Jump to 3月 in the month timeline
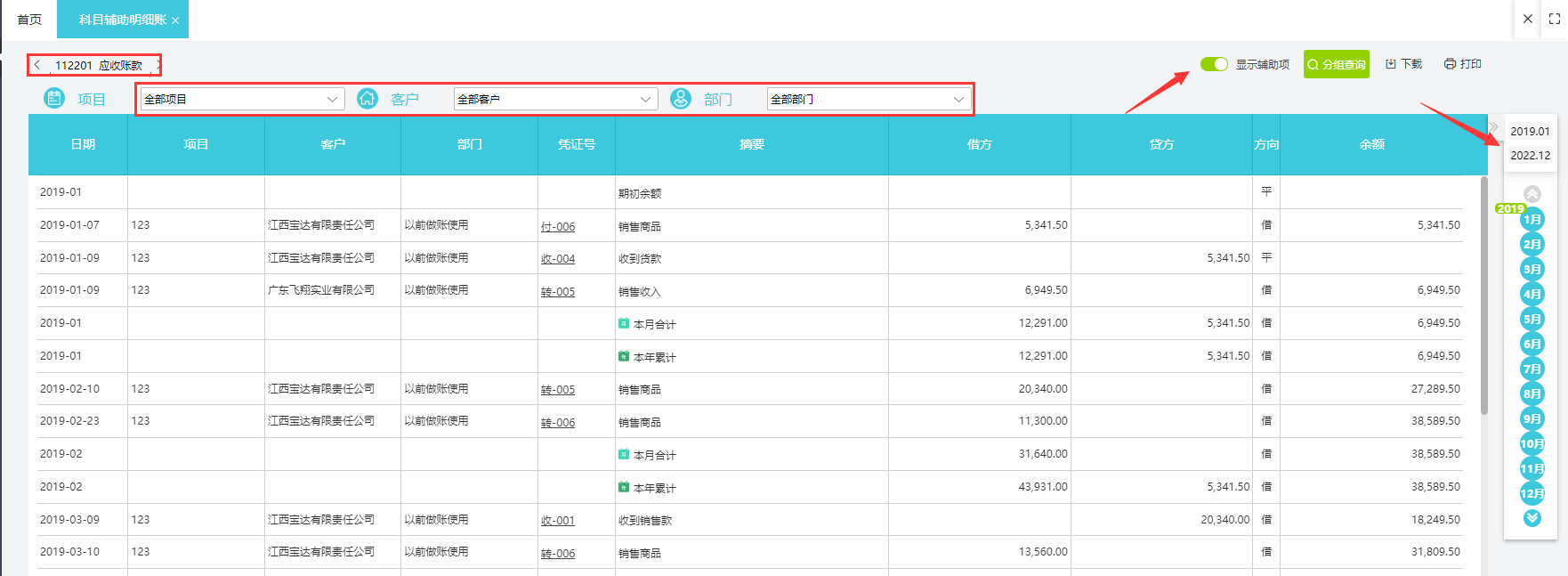Screen dimensions: 1568x576 coord(1532,269)
